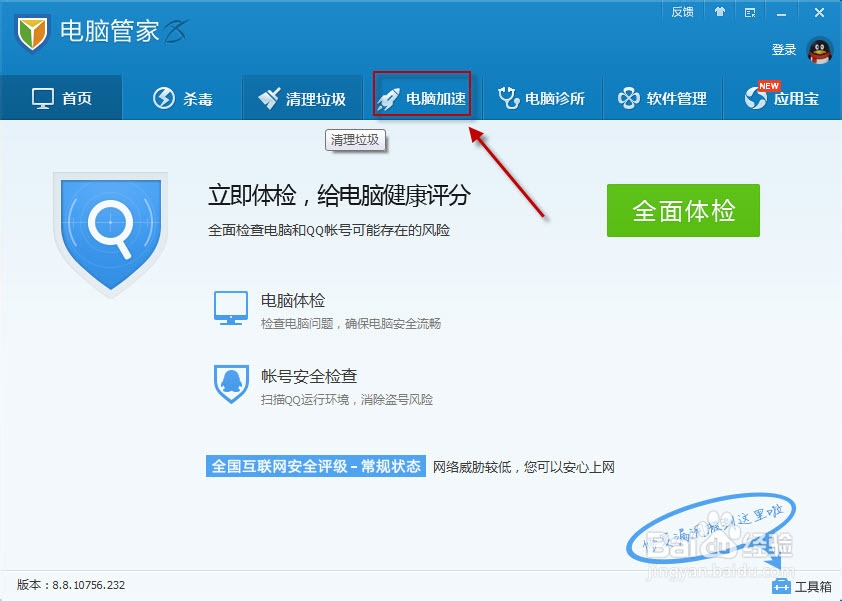The height and width of the screenshot is (601, 842).
Task: Click the 反馈 feedback link
Action: [x=683, y=12]
